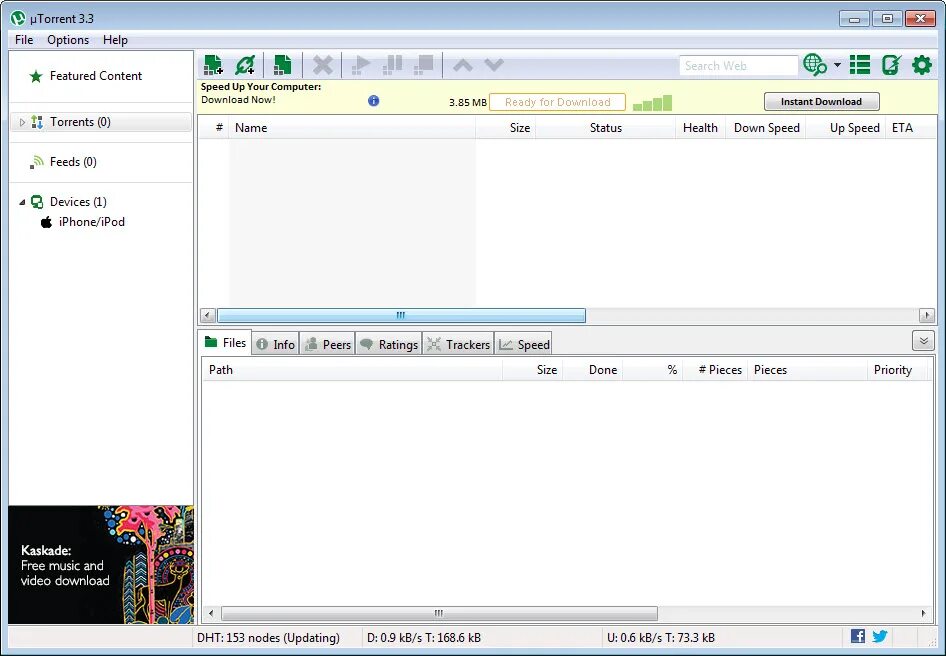Click the Featured Content star icon
946x656 pixels.
pyautogui.click(x=36, y=76)
